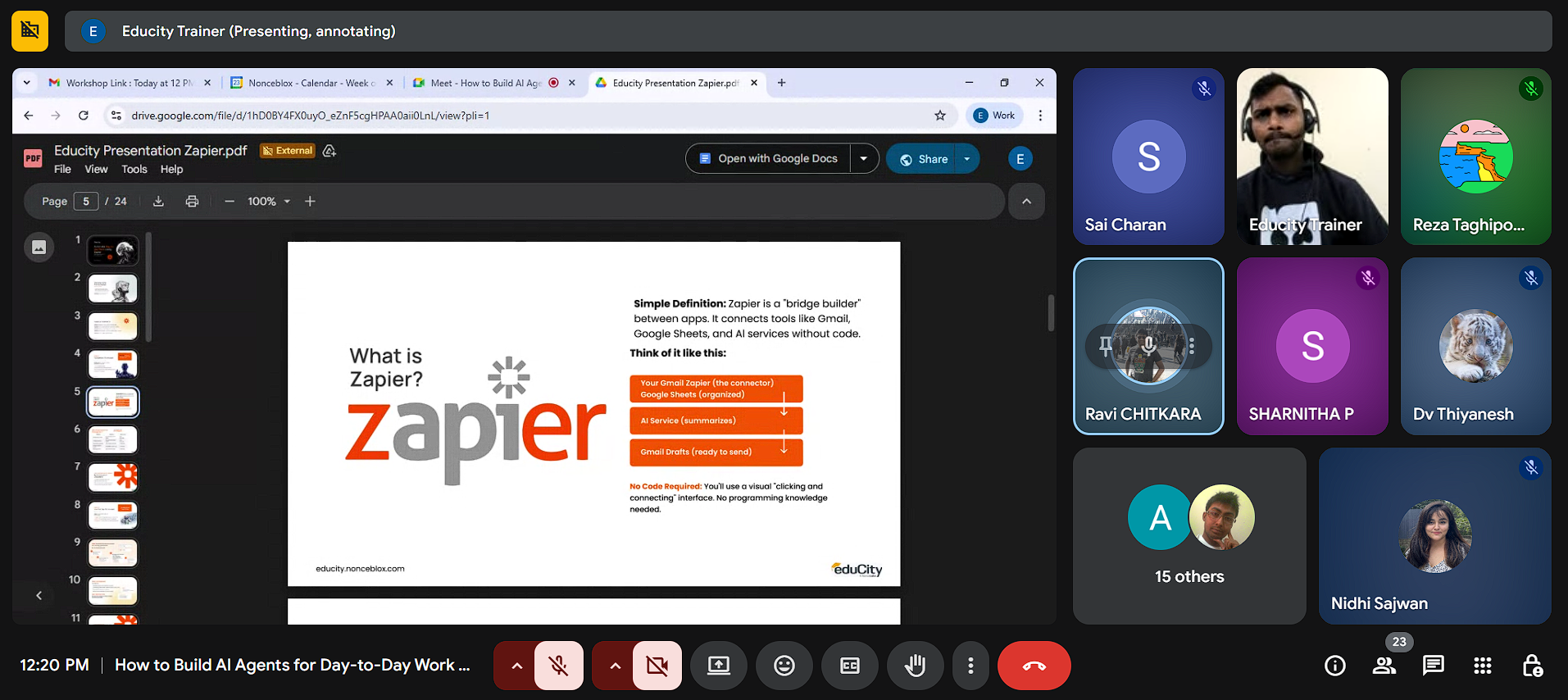Toggle closed captions button
The height and width of the screenshot is (700, 1568).
[x=850, y=666]
